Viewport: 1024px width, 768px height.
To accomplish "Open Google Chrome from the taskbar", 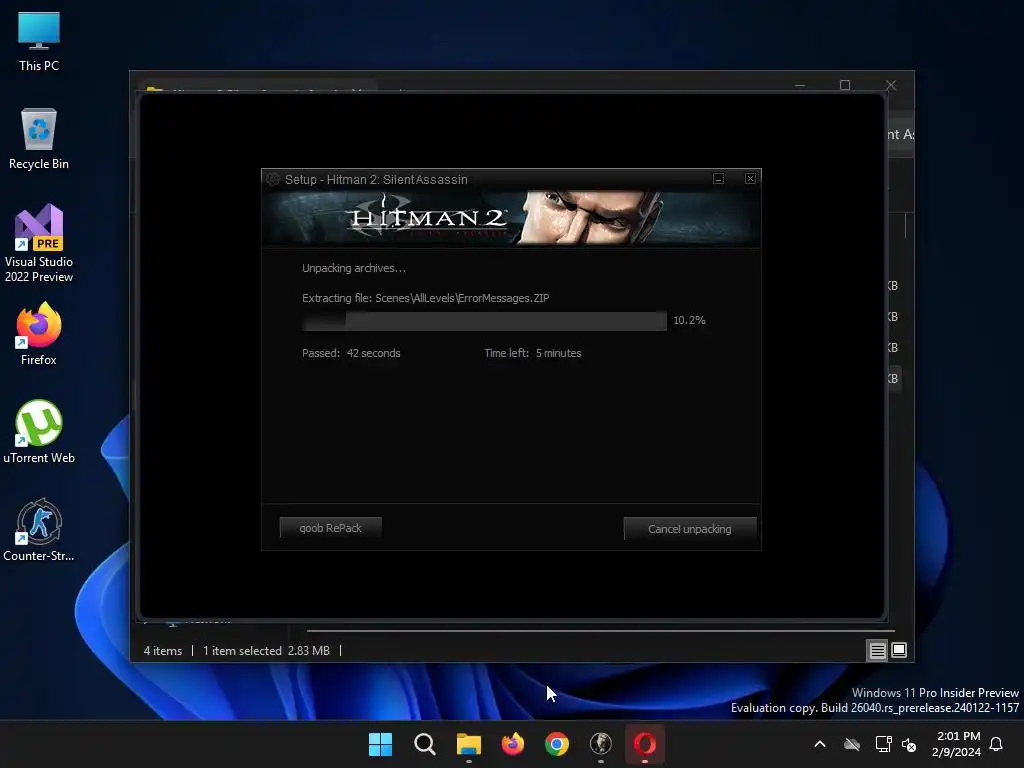I will [556, 744].
